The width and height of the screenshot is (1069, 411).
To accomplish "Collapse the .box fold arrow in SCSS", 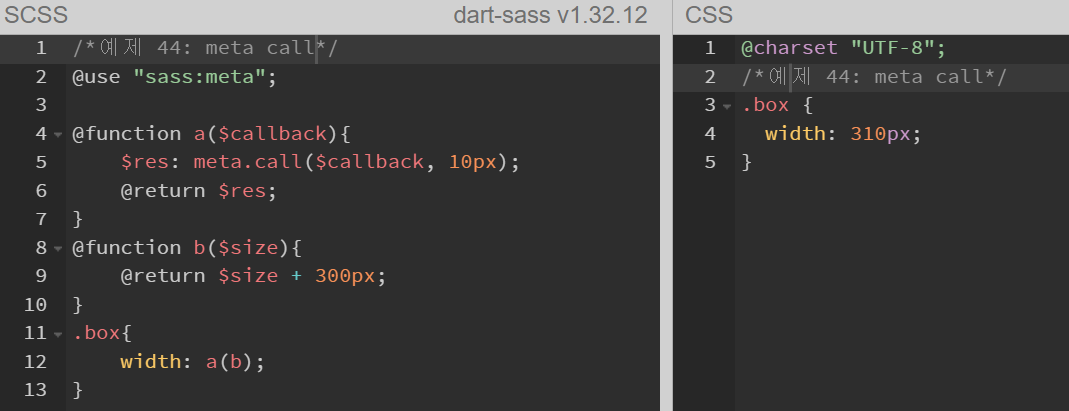I will [58, 334].
